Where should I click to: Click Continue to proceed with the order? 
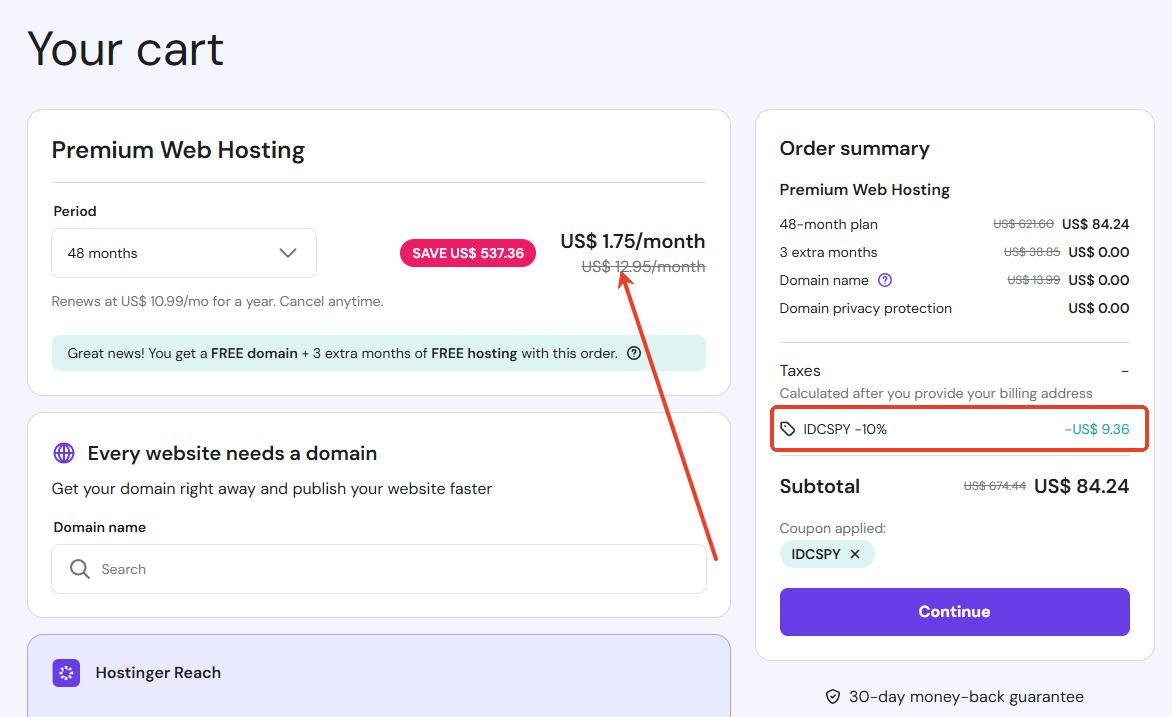pos(954,611)
